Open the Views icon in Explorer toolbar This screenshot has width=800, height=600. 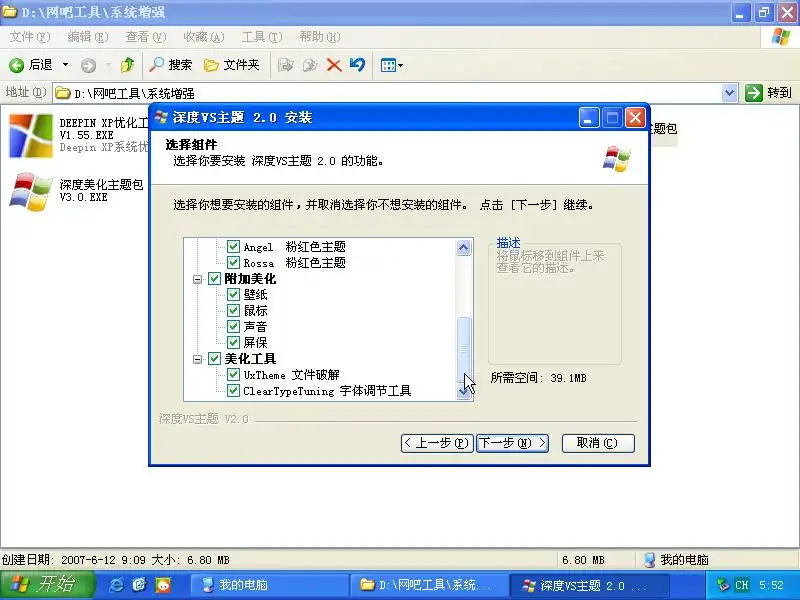point(388,65)
